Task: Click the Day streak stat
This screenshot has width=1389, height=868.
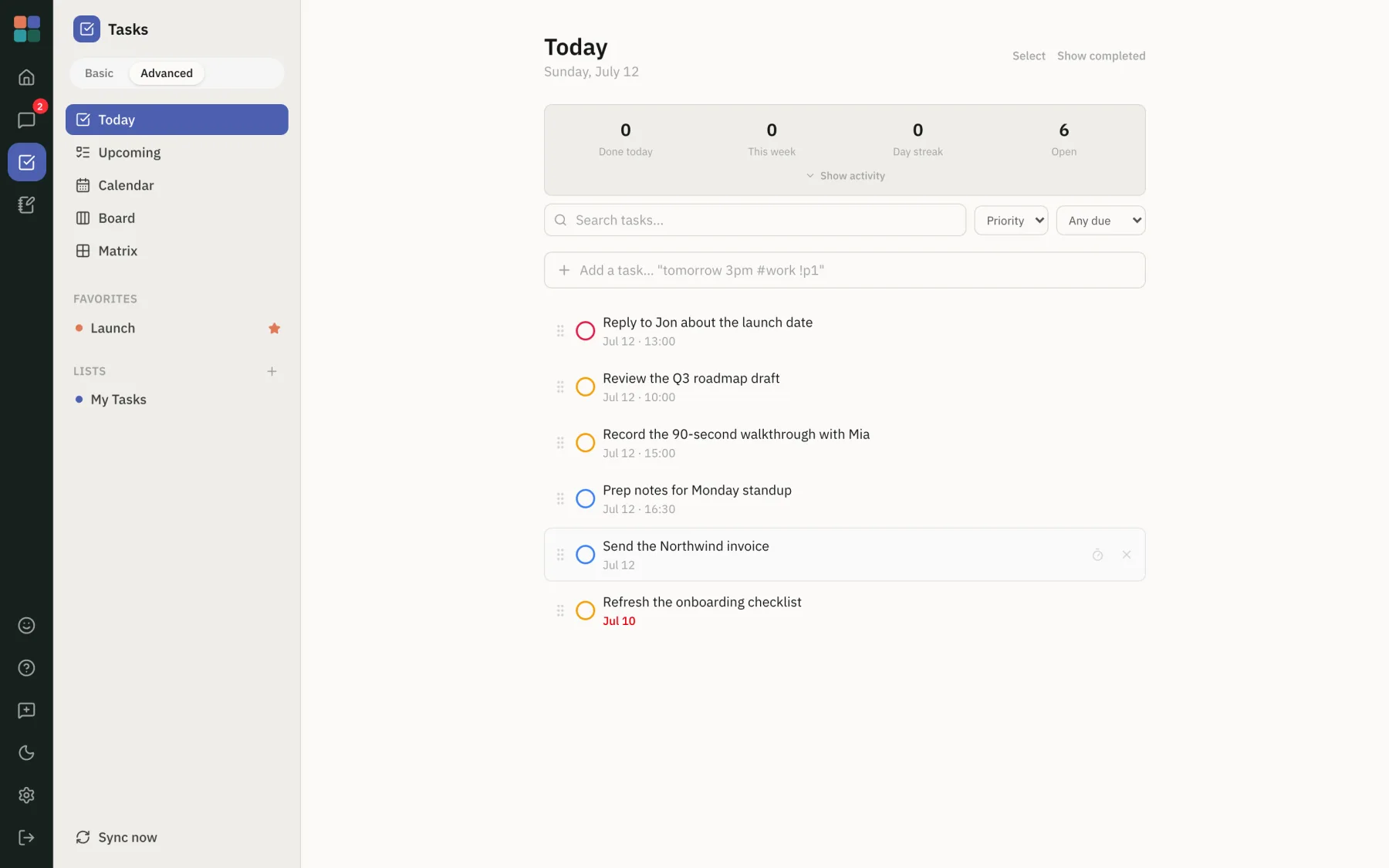Action: pos(918,139)
